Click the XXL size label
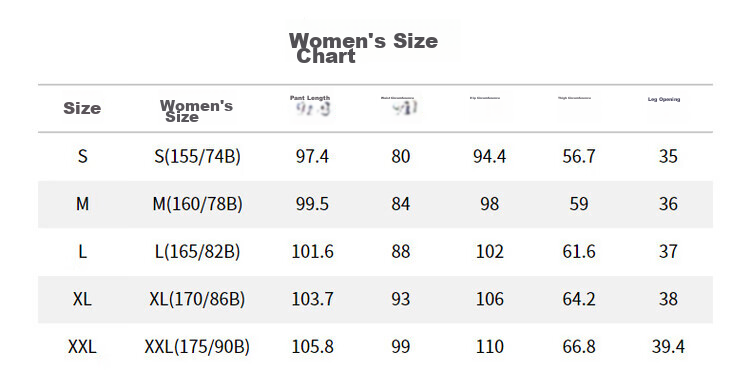Viewport: 750px width, 370px height. click(x=82, y=347)
